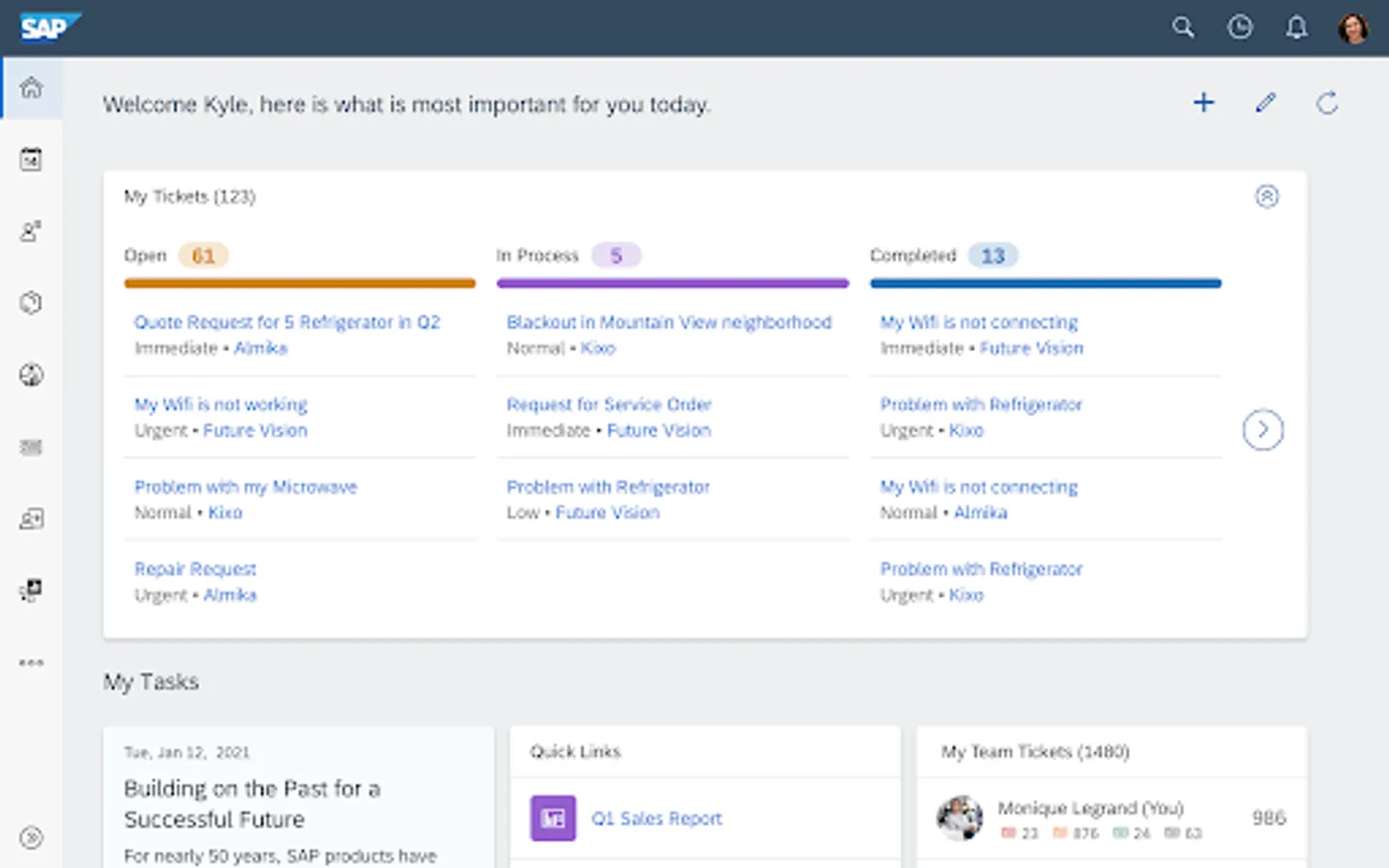Open more sidebar items via ellipsis
Image resolution: width=1389 pixels, height=868 pixels.
click(x=31, y=663)
